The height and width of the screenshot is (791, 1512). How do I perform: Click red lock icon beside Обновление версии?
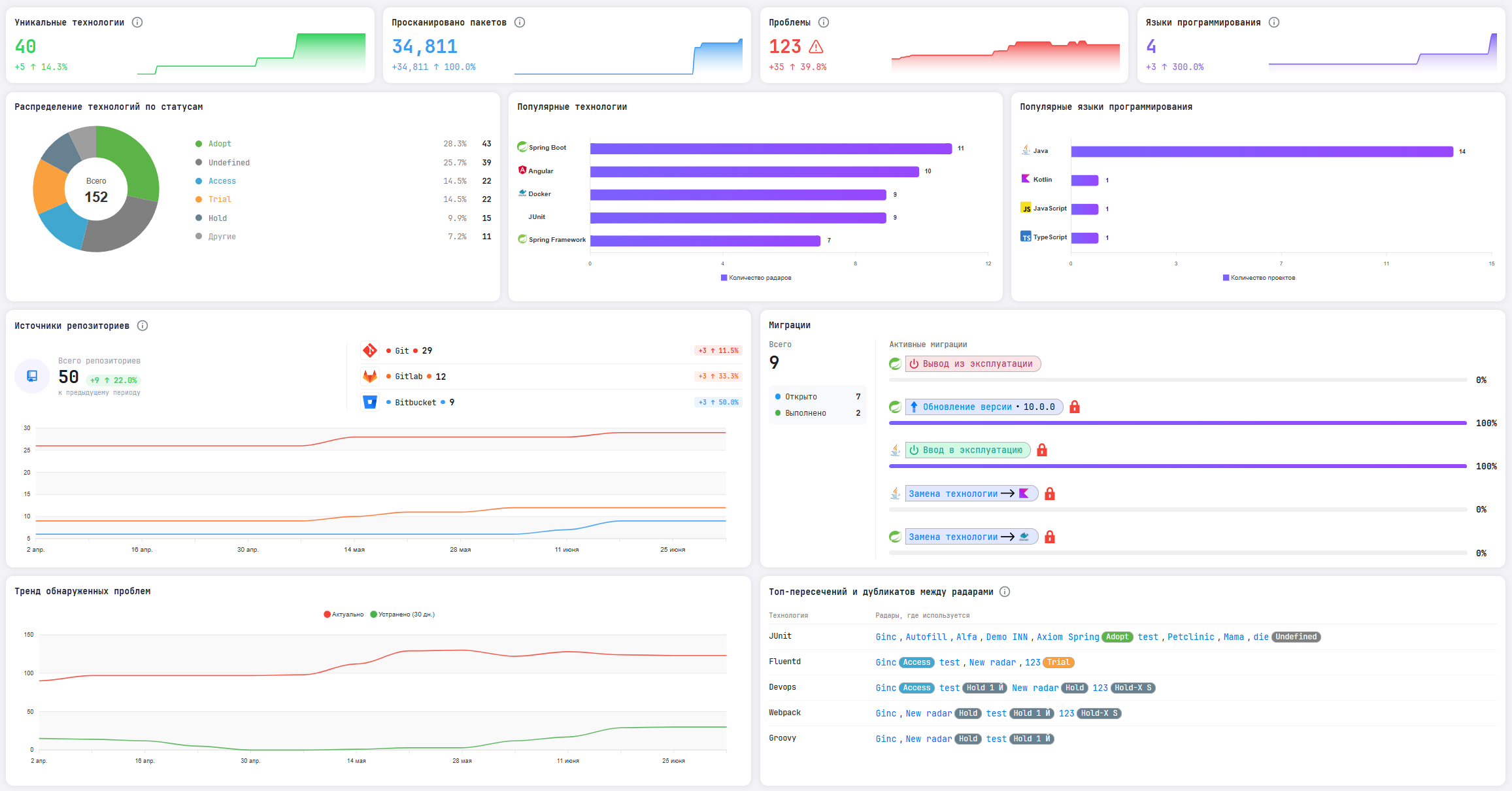[1075, 407]
